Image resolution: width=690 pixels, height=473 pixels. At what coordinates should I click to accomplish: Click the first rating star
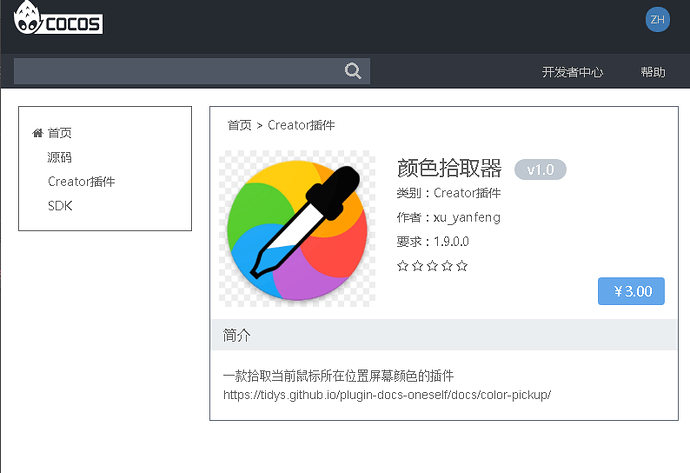tap(403, 266)
